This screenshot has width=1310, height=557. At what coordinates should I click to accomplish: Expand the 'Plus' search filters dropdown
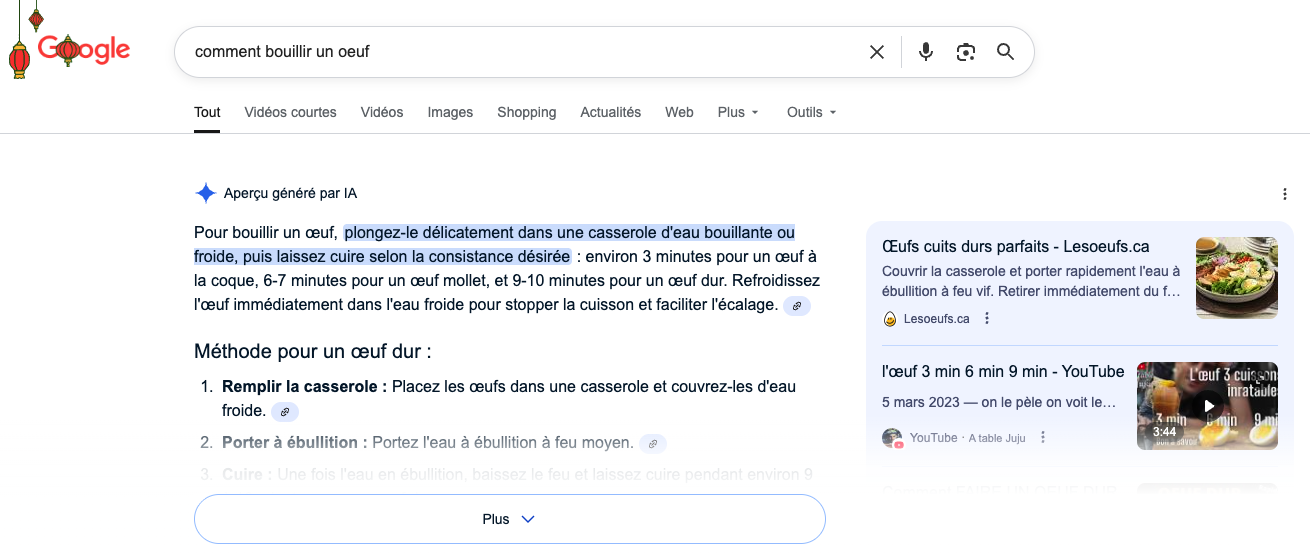(738, 112)
